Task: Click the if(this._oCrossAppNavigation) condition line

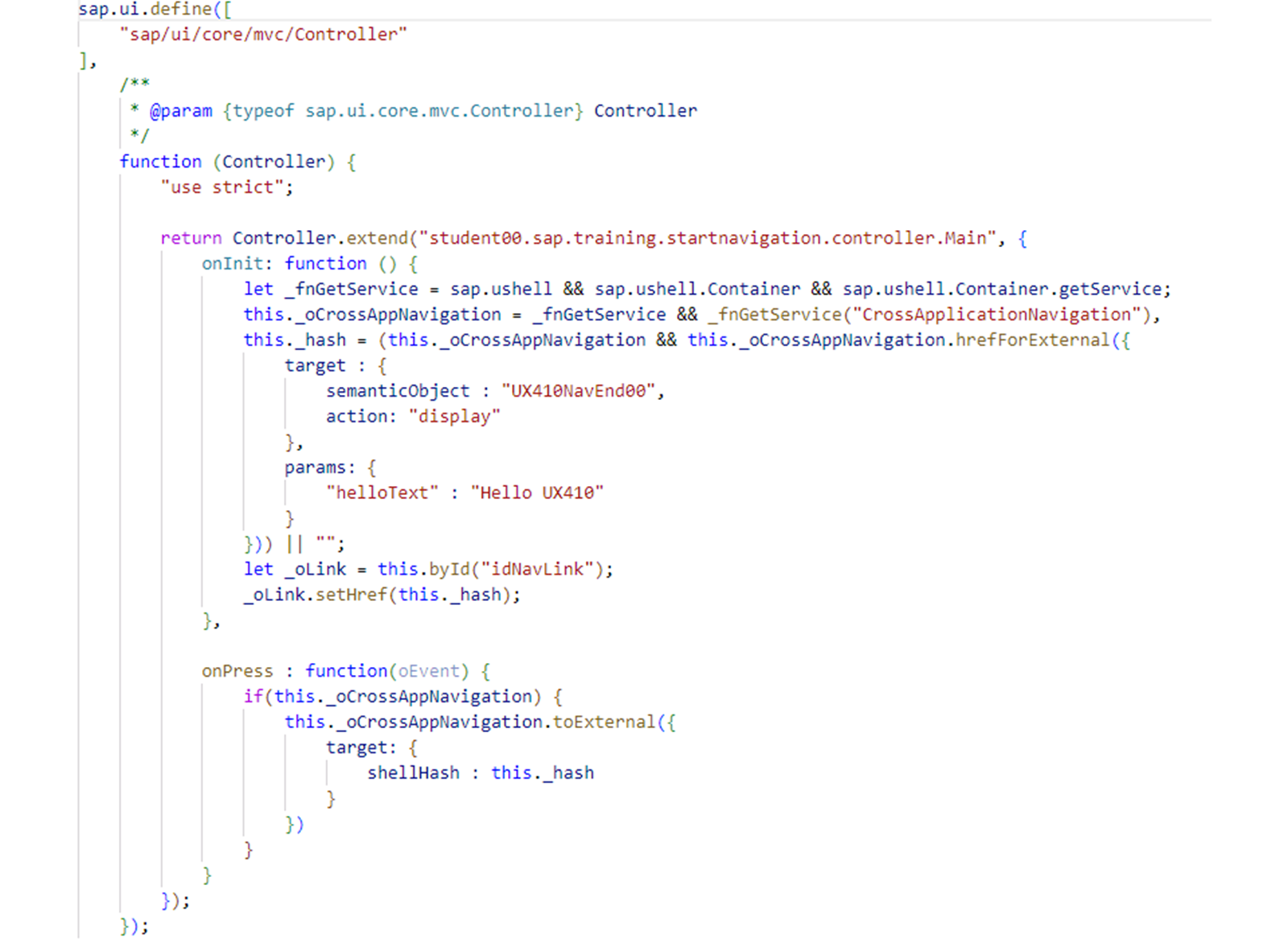Action: (x=403, y=697)
